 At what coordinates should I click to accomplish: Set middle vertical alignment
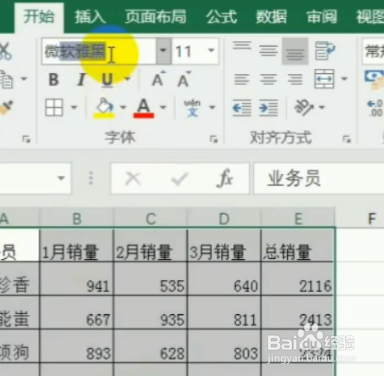268,51
